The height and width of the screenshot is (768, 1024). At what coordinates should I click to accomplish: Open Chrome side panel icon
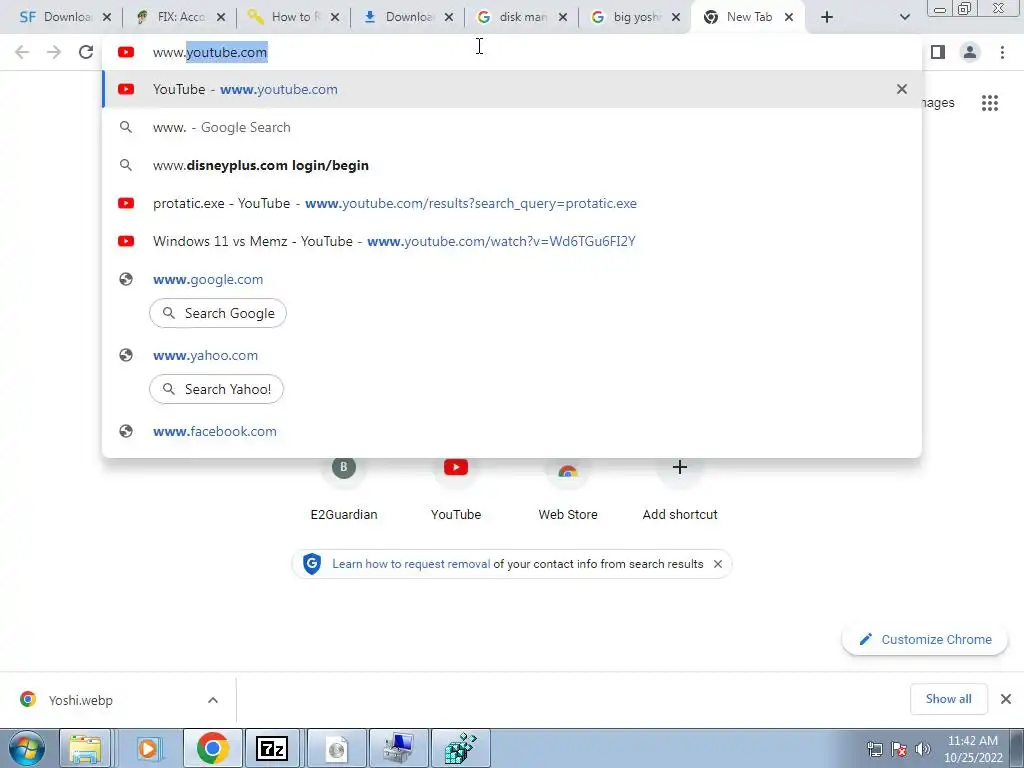click(x=938, y=52)
